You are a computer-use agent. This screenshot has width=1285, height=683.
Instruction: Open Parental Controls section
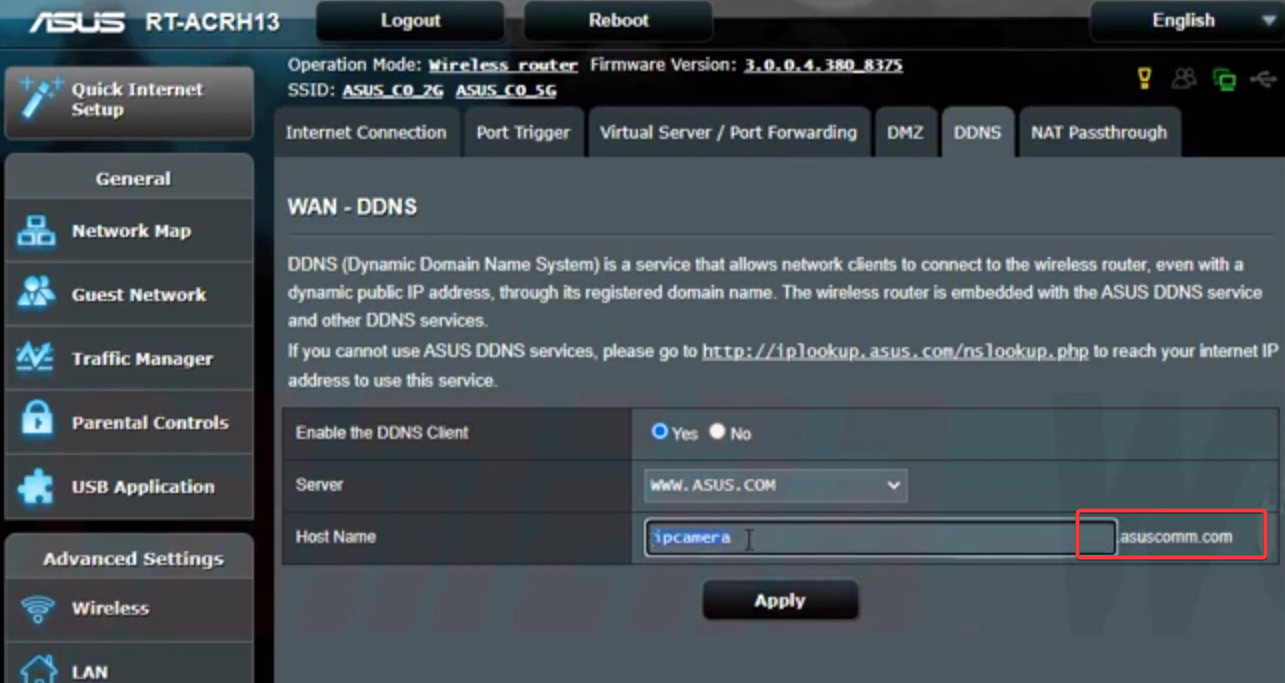coord(129,423)
